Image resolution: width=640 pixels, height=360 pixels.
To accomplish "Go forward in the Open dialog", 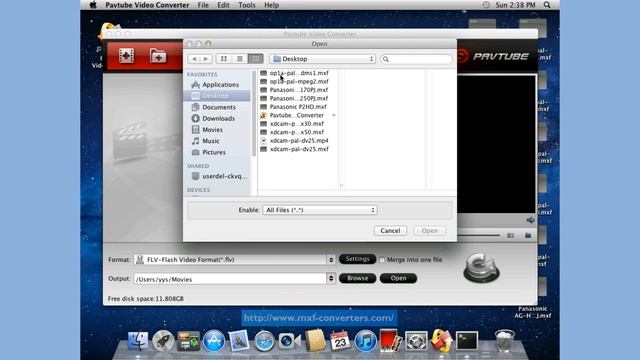I will (206, 59).
